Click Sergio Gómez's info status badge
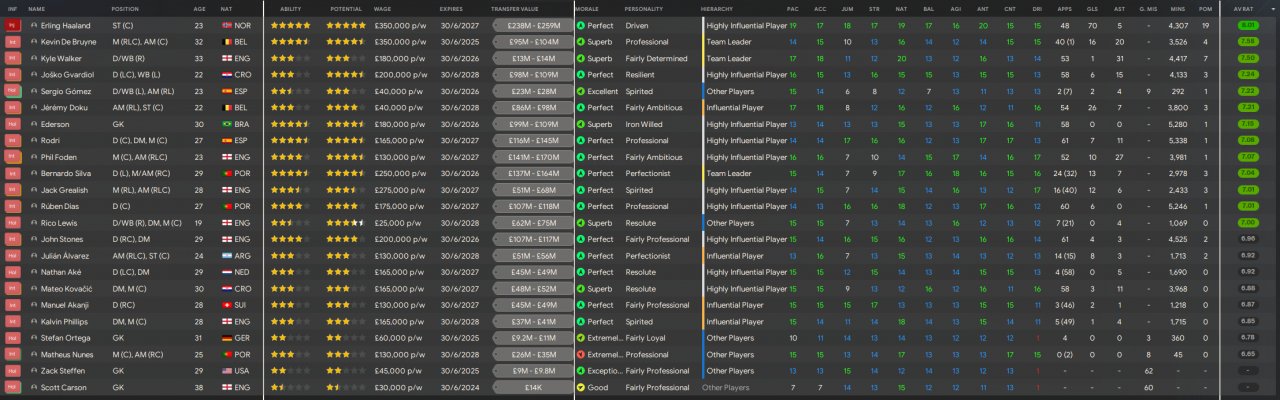1280x400 pixels. (13, 92)
